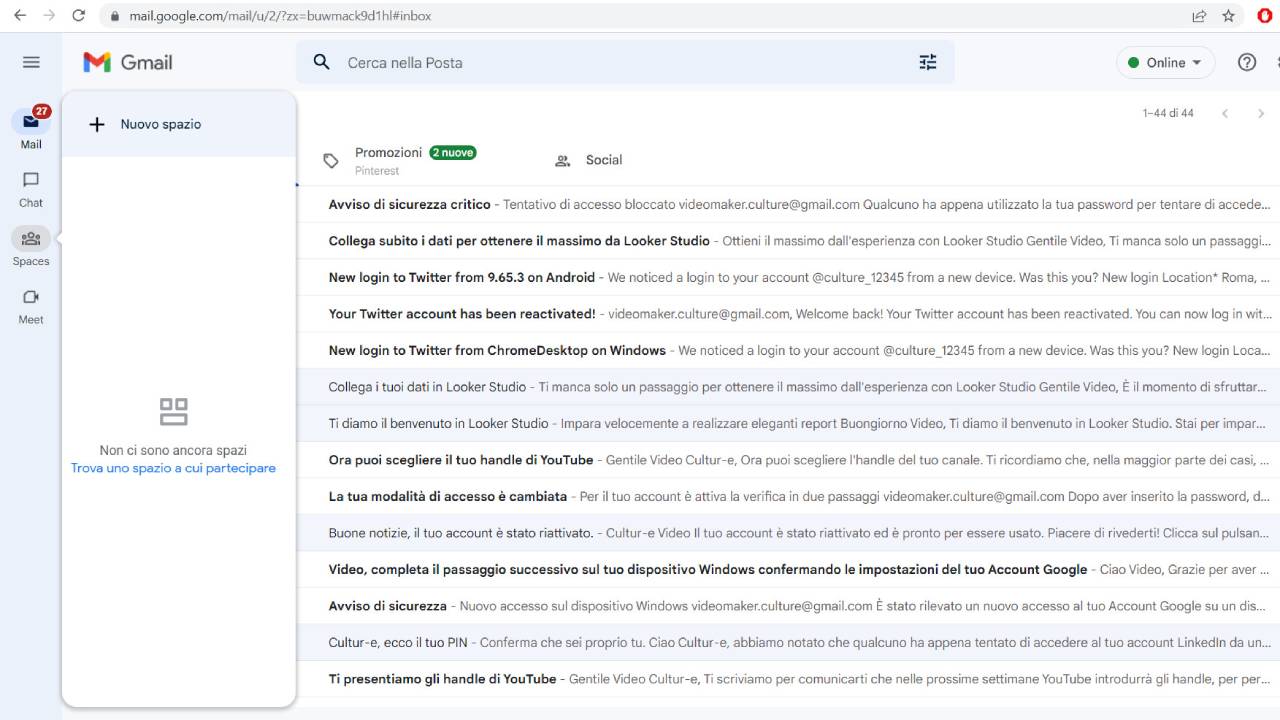This screenshot has width=1280, height=720.
Task: Click the Gmail logo
Action: pos(128,62)
